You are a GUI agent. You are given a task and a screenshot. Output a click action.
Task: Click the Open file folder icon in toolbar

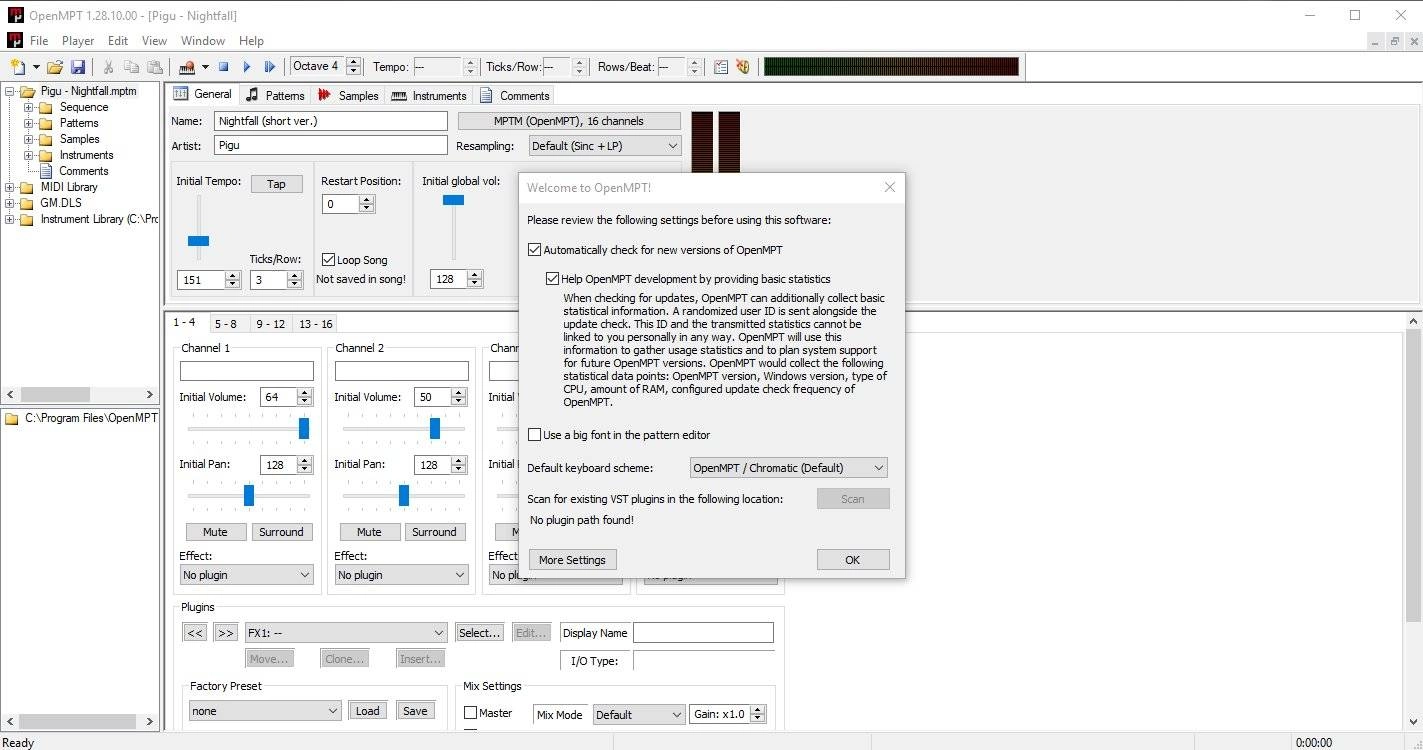55,67
